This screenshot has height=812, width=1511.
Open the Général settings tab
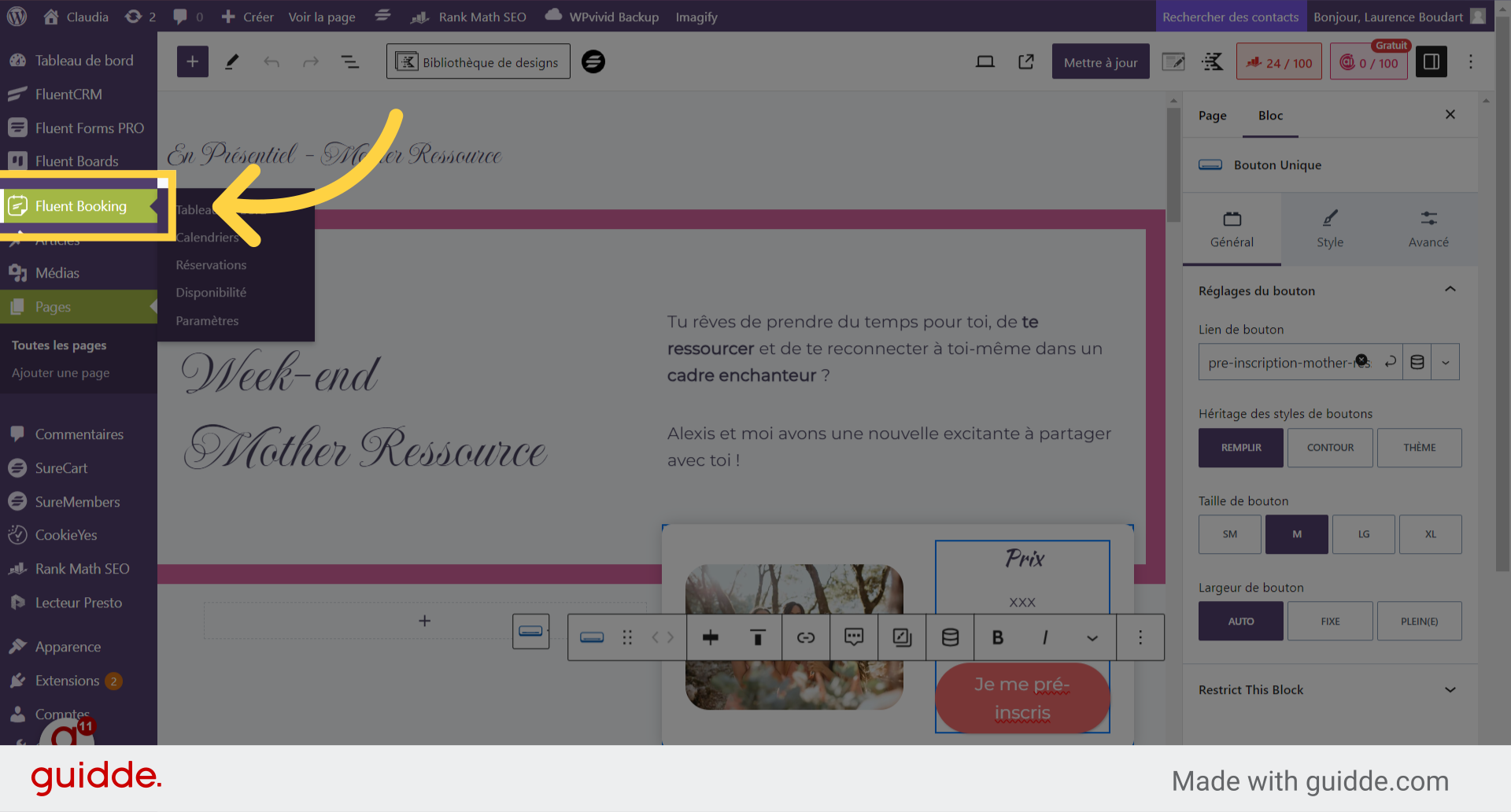(1232, 229)
